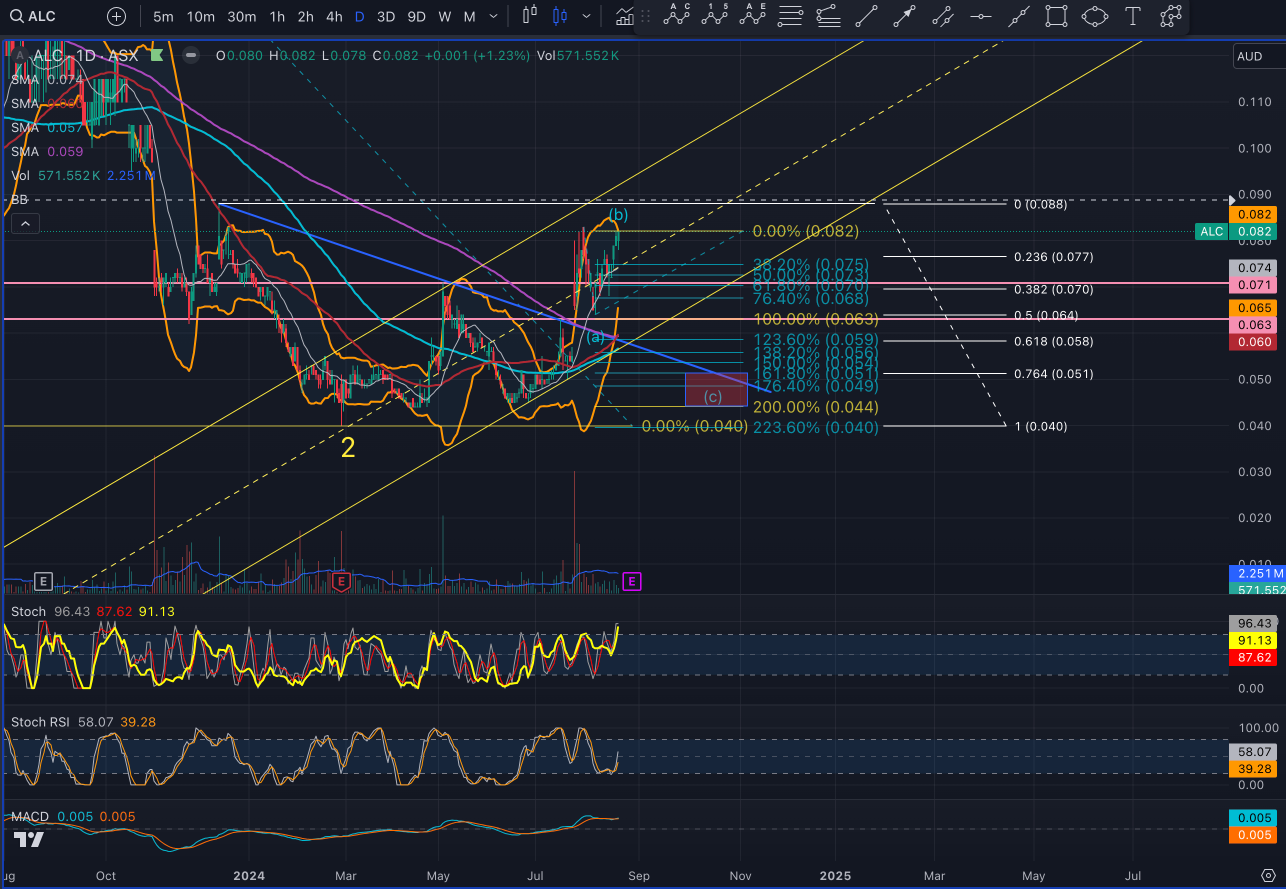Select the Text tool
The height and width of the screenshot is (889, 1286).
click(x=1132, y=16)
